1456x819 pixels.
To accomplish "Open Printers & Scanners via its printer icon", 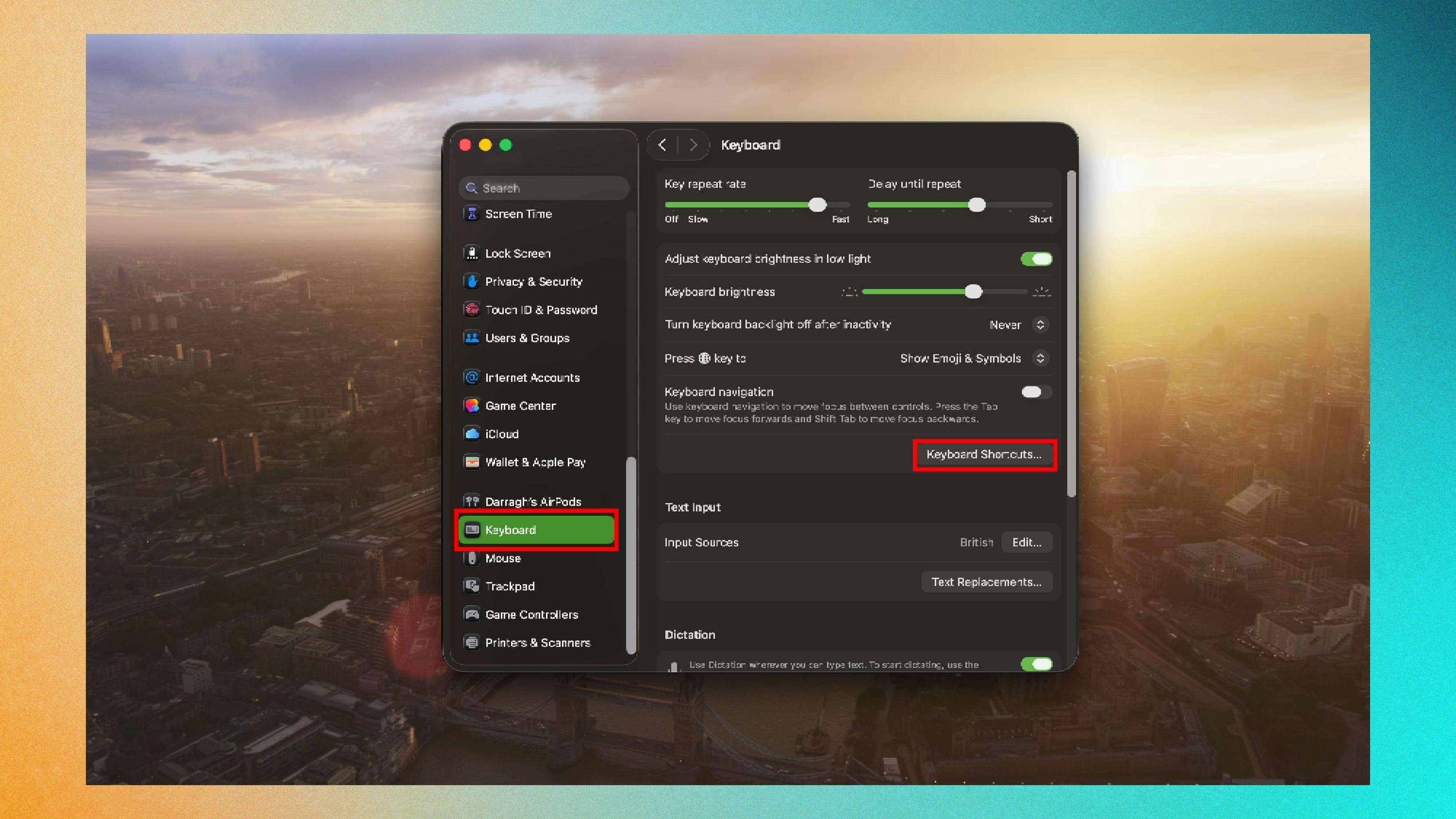I will [472, 643].
